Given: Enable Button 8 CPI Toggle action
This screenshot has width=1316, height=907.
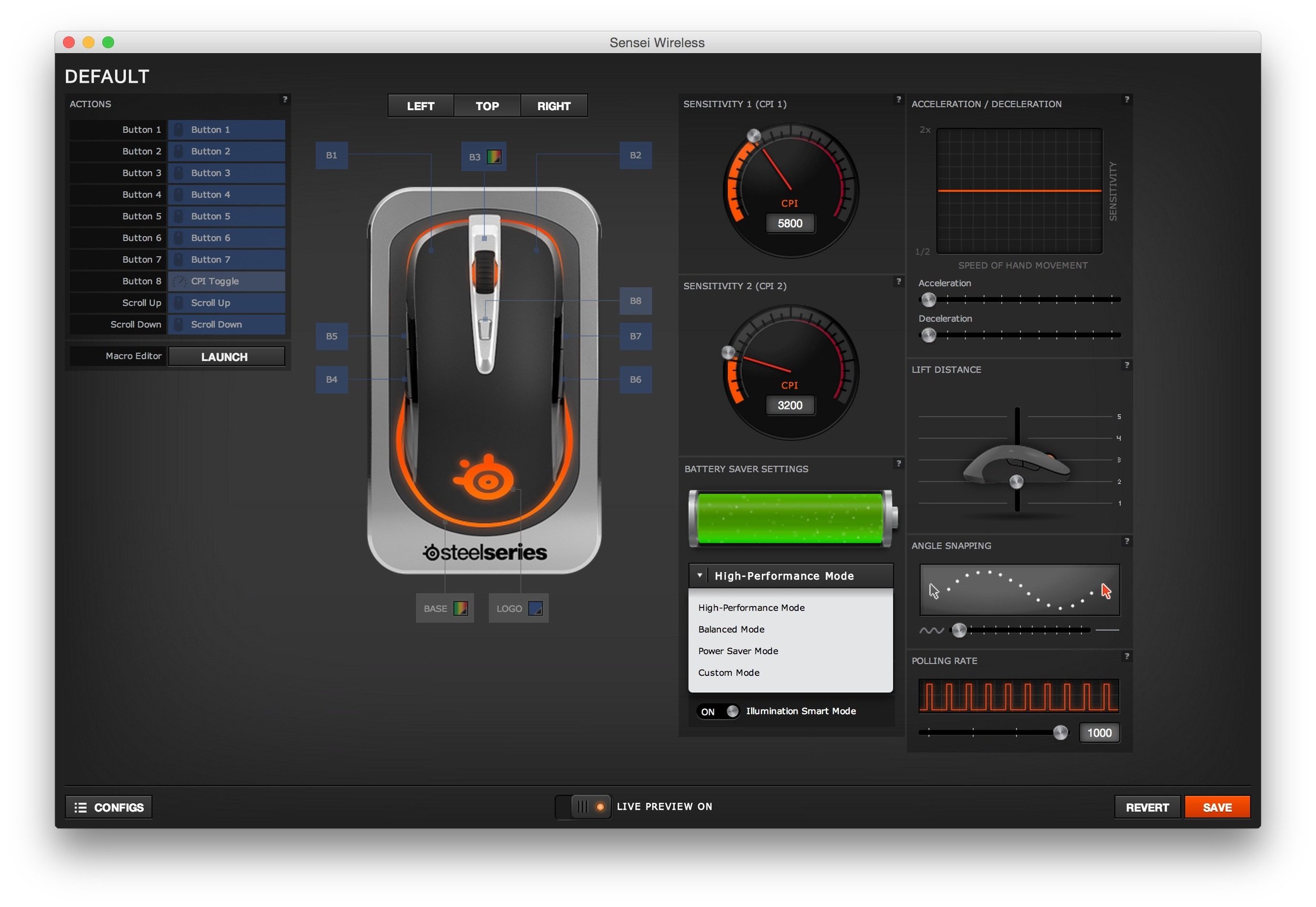Looking at the screenshot, I should point(224,281).
